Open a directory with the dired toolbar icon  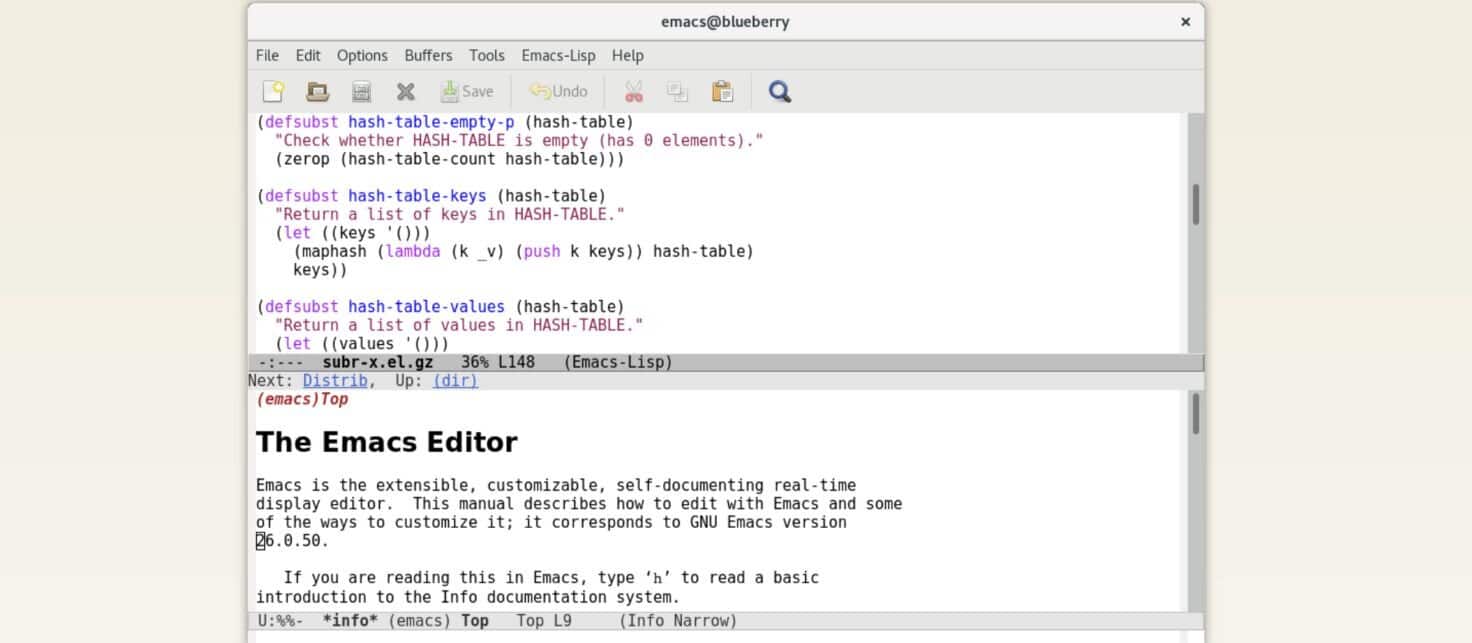pos(360,91)
